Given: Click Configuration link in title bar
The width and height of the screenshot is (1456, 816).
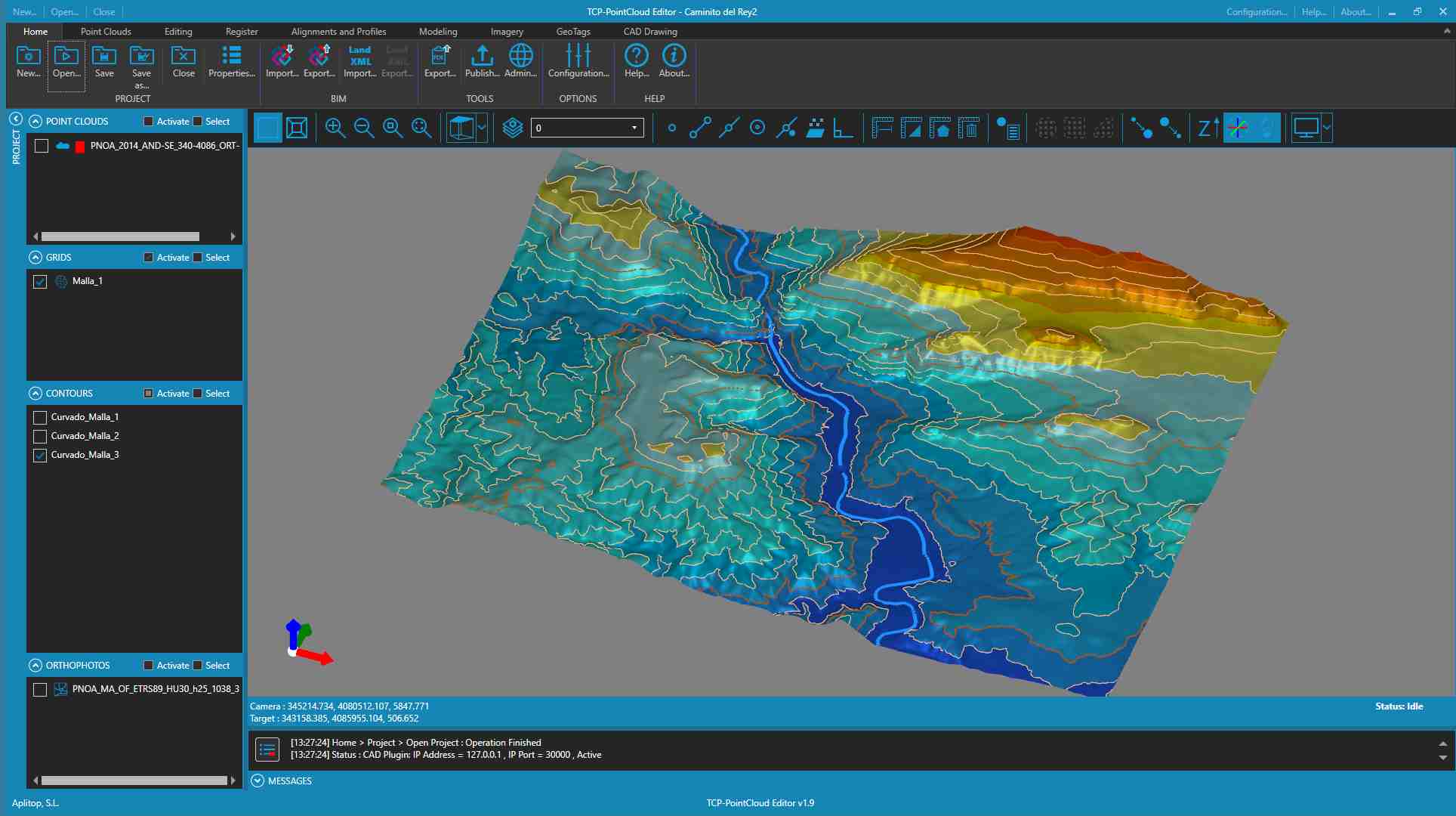Looking at the screenshot, I should click(x=1256, y=12).
